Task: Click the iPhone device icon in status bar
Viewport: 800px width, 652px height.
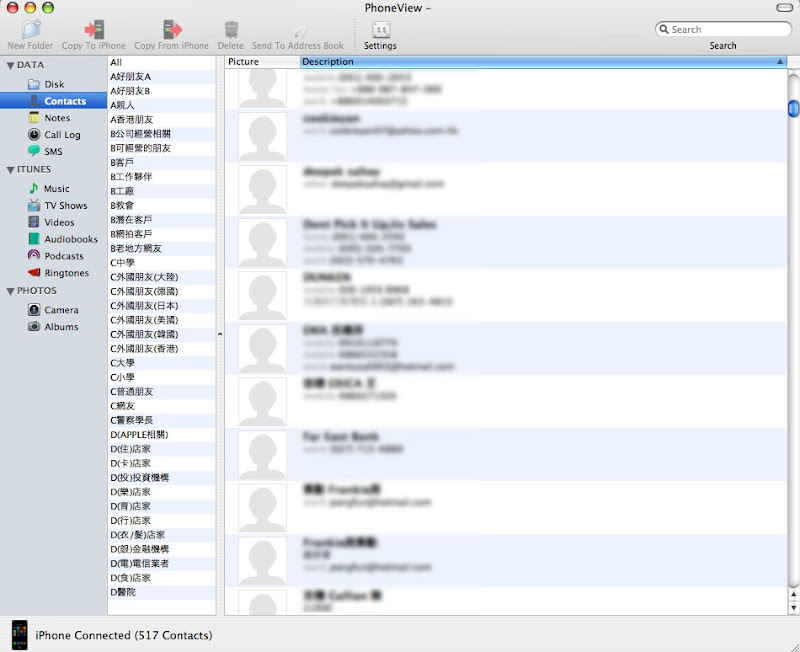Action: click(x=19, y=635)
